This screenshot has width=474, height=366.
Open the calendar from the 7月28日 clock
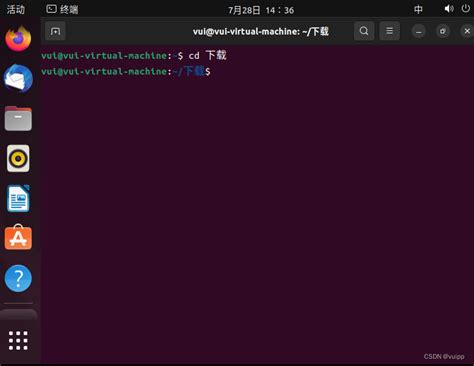pyautogui.click(x=261, y=10)
